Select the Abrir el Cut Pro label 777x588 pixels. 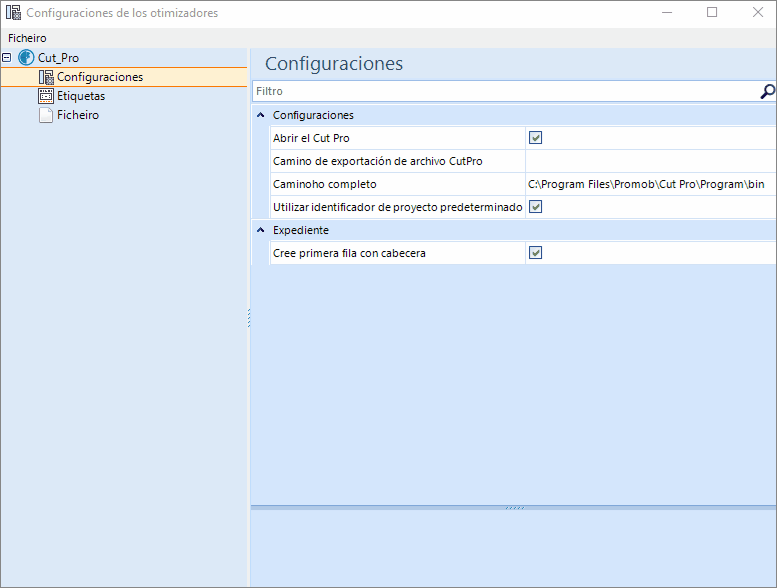click(x=311, y=138)
